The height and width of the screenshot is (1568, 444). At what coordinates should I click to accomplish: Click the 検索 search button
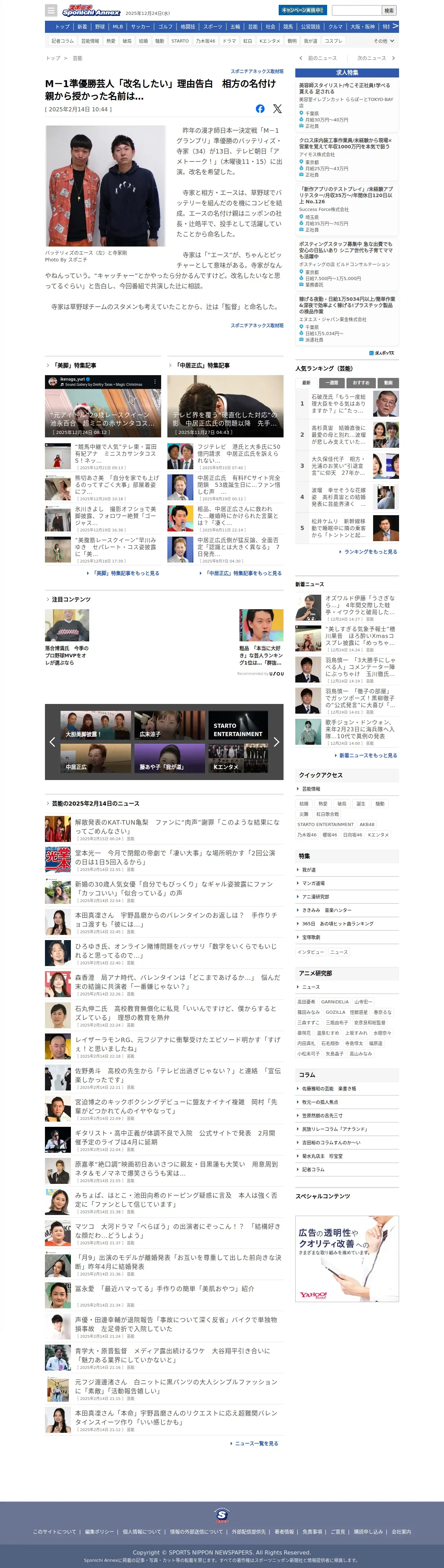pyautogui.click(x=389, y=10)
